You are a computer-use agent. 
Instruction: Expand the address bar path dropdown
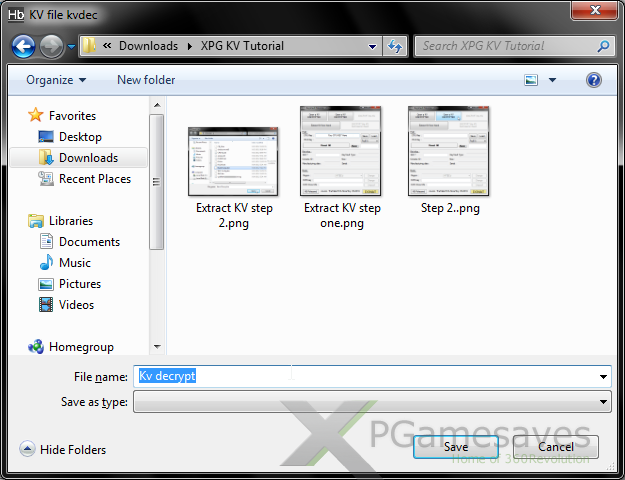(372, 46)
